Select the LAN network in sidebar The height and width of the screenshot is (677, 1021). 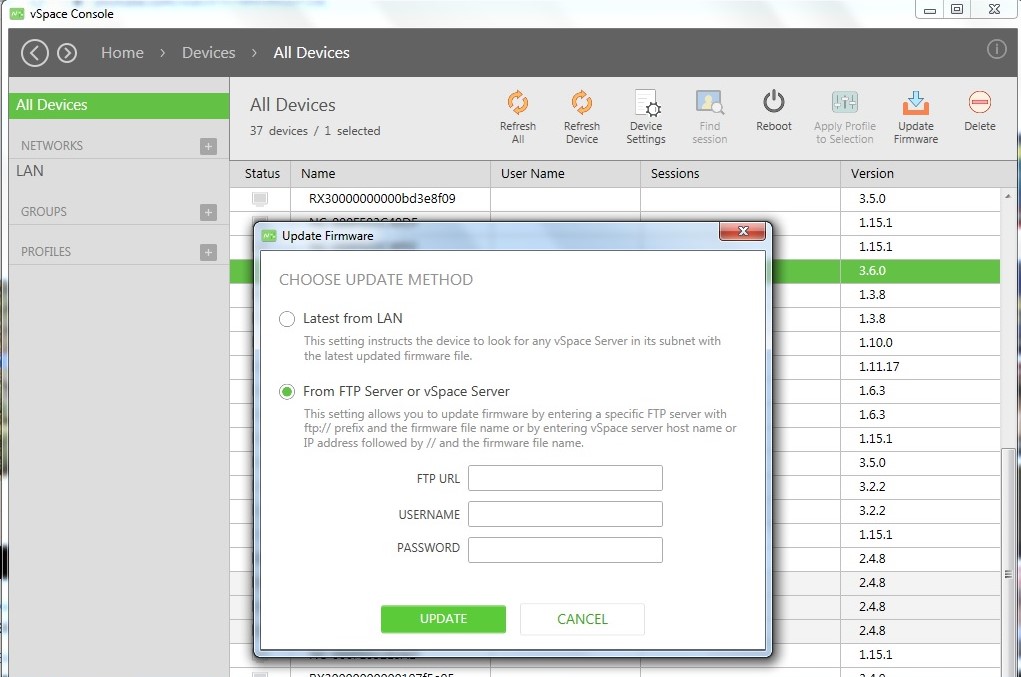pyautogui.click(x=30, y=171)
